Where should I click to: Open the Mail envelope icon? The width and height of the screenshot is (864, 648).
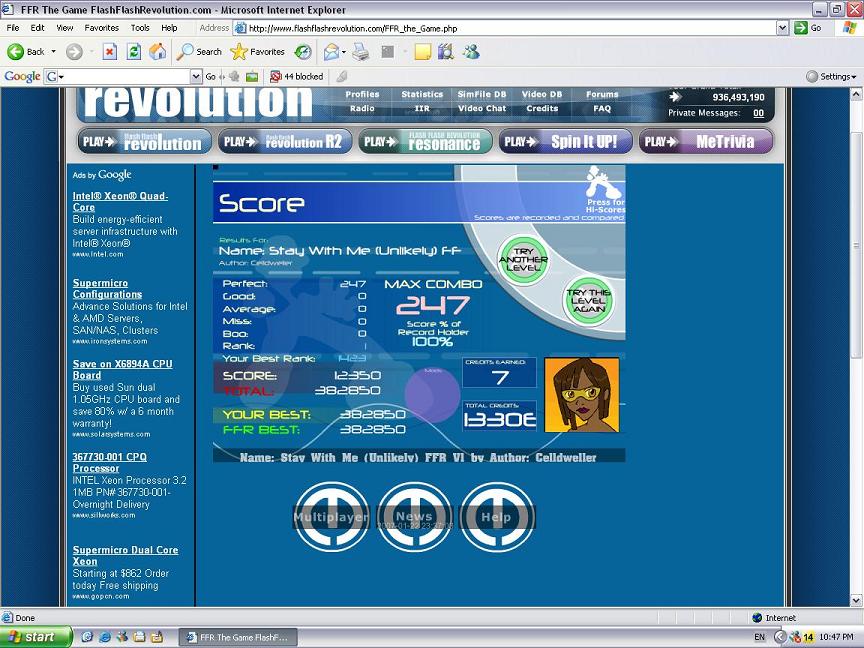point(332,52)
